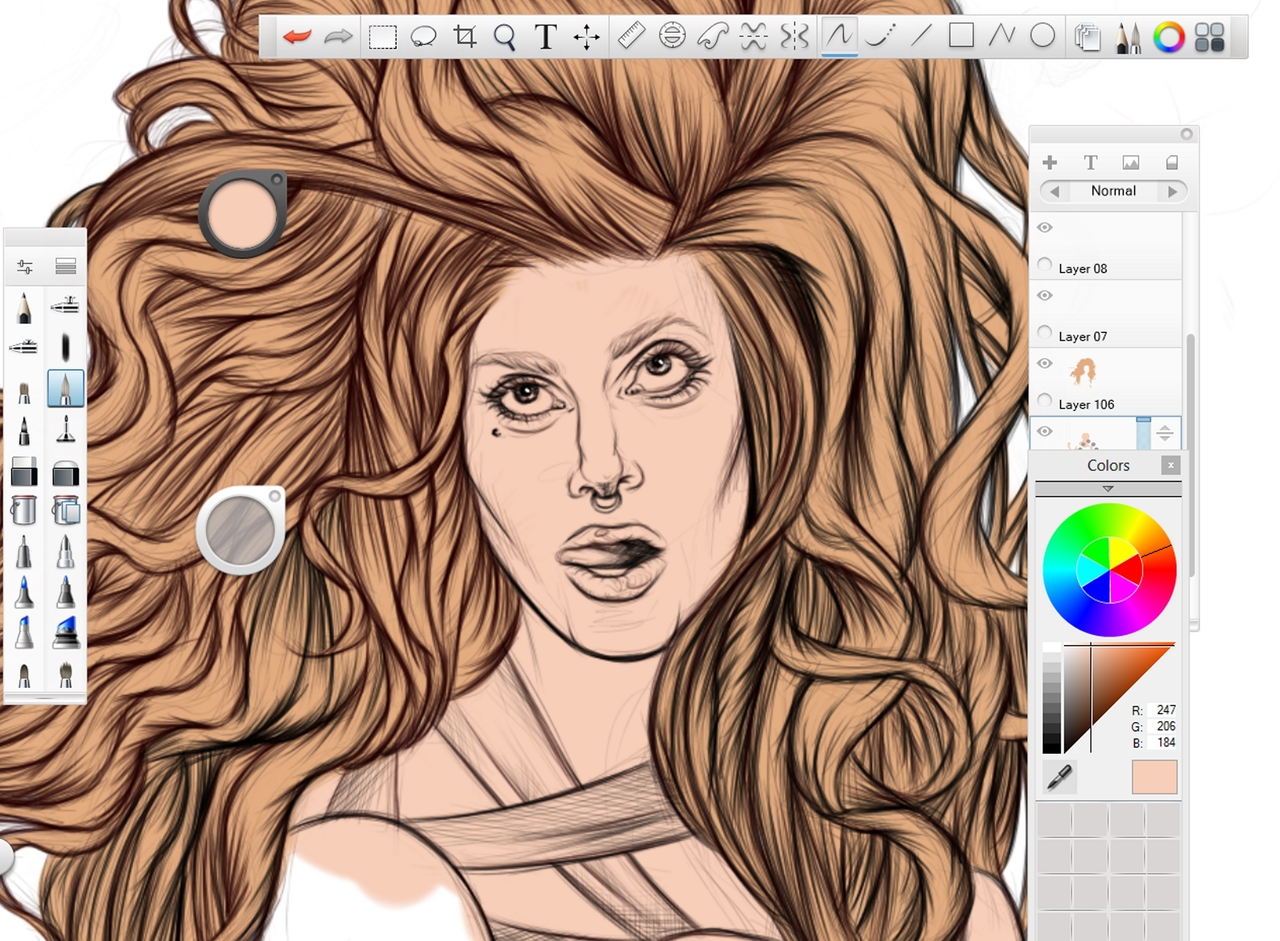Activate the Crop tool
This screenshot has width=1280, height=941.
464,38
